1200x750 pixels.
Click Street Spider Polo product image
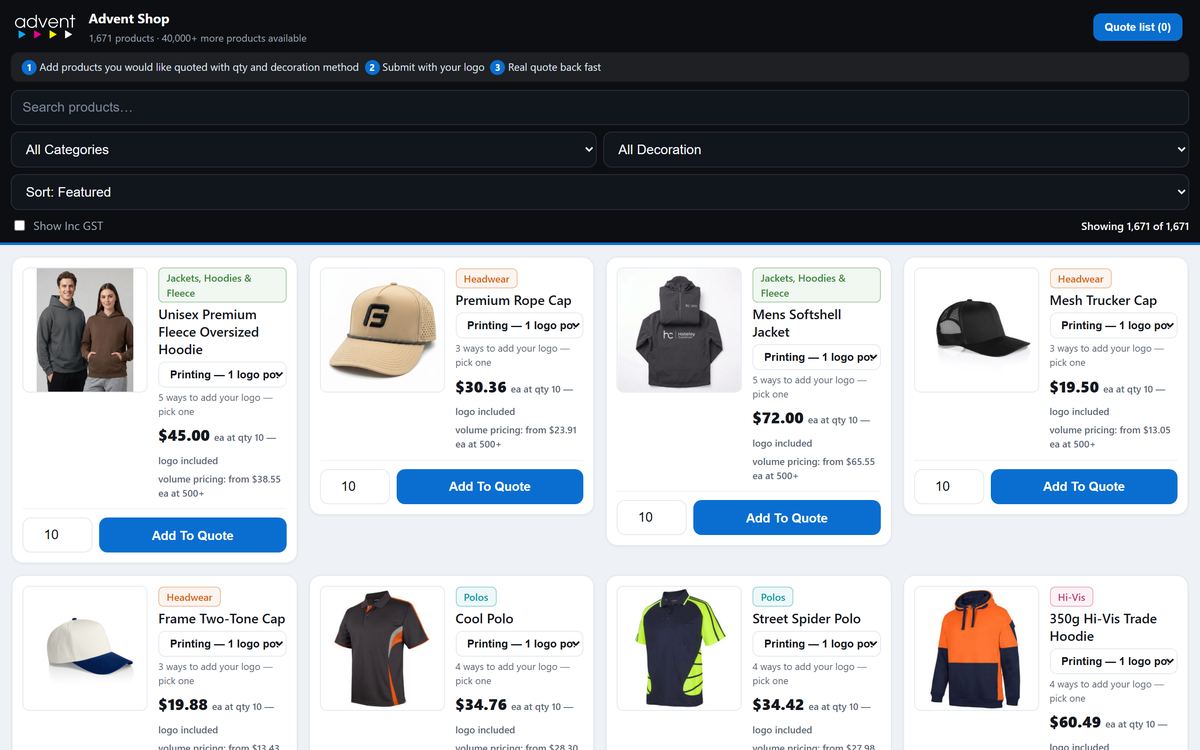[x=679, y=648]
